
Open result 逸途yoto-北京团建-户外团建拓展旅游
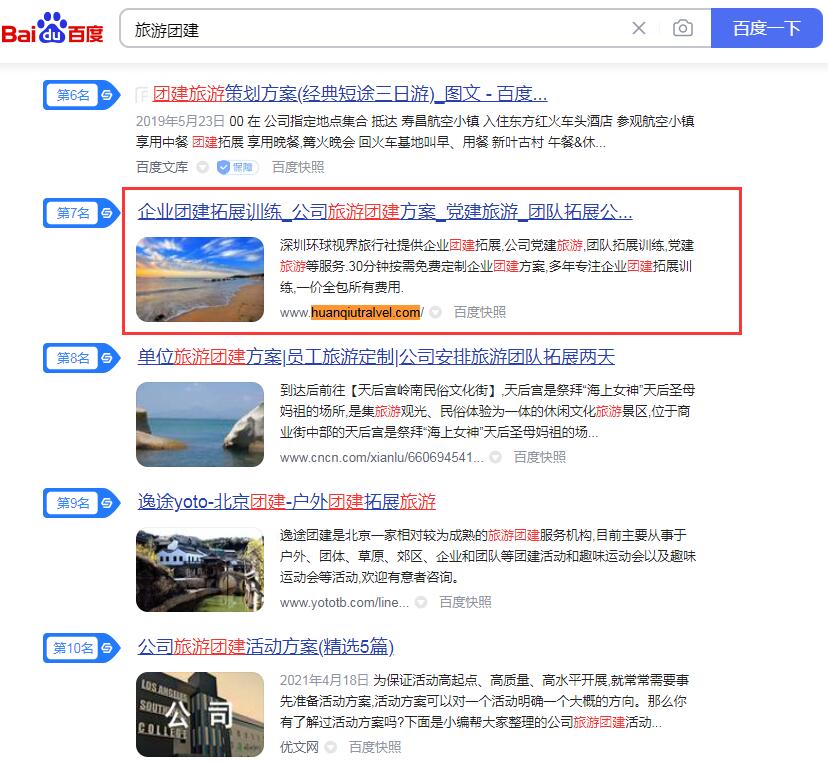(287, 502)
